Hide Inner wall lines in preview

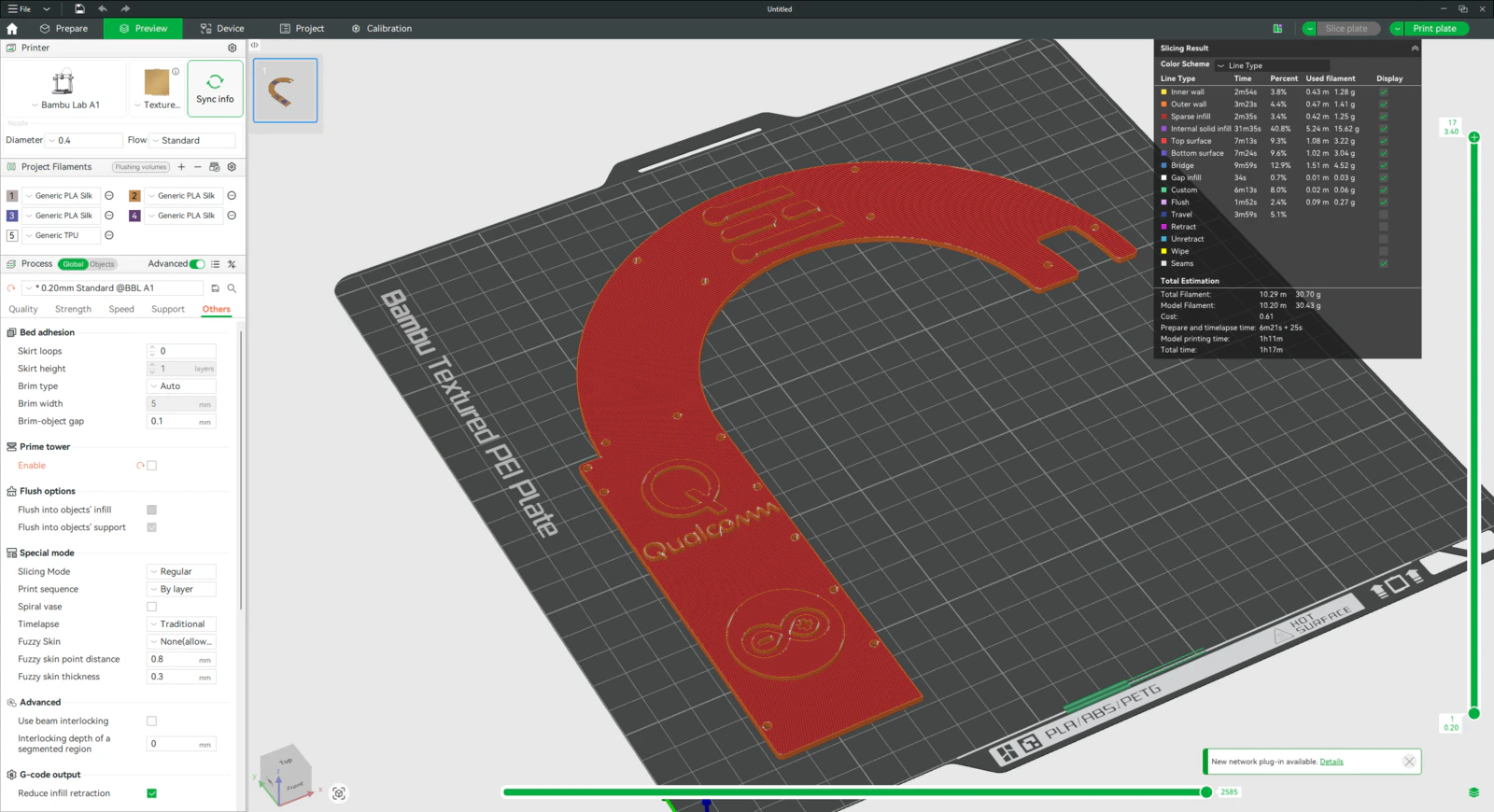pos(1384,92)
